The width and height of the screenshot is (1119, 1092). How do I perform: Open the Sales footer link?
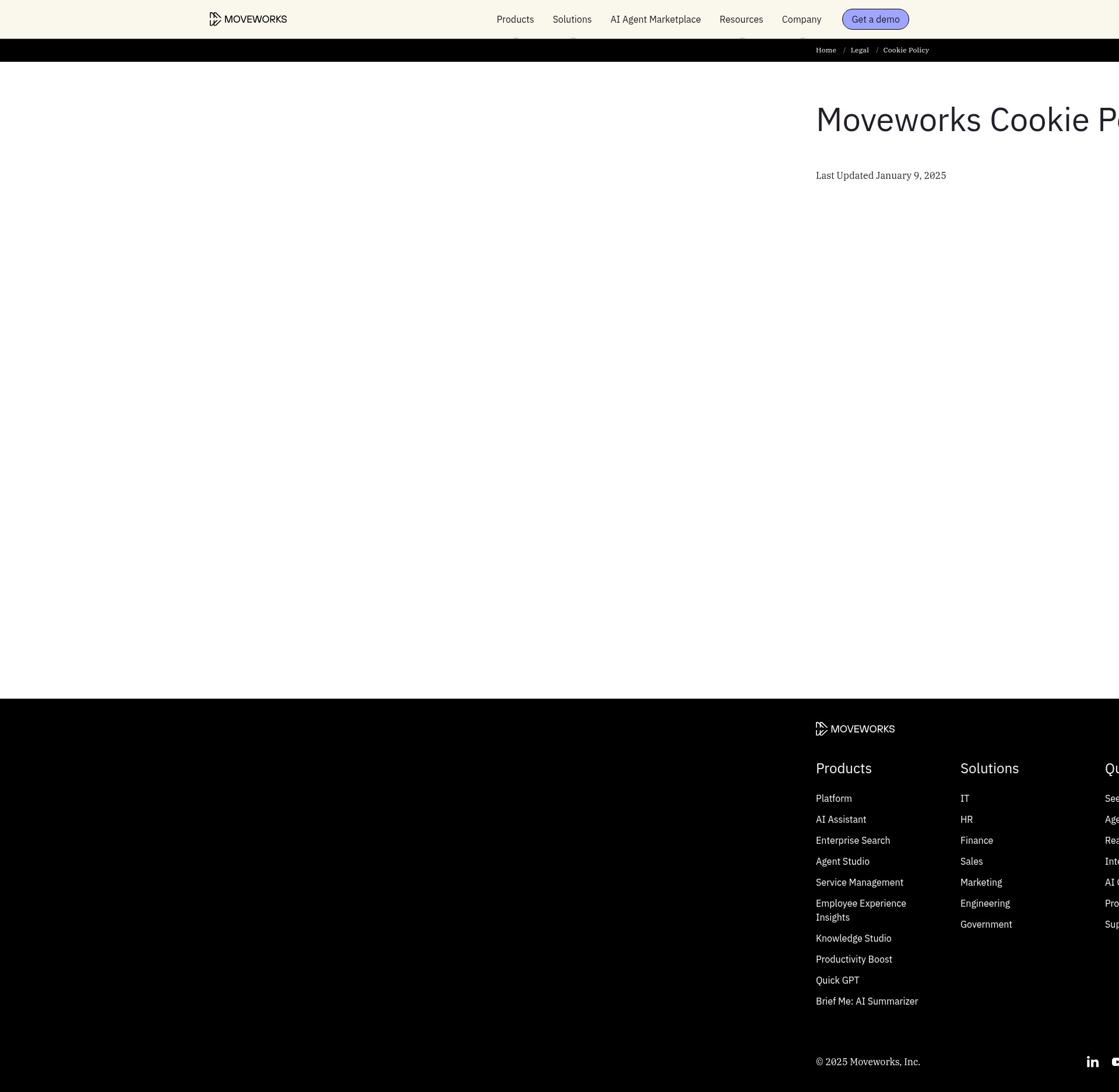972,861
